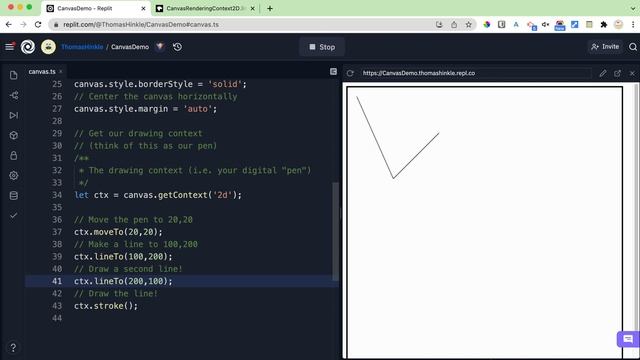The width and height of the screenshot is (640, 360).
Task: Click the CanvasDemo repl name
Action: click(130, 47)
